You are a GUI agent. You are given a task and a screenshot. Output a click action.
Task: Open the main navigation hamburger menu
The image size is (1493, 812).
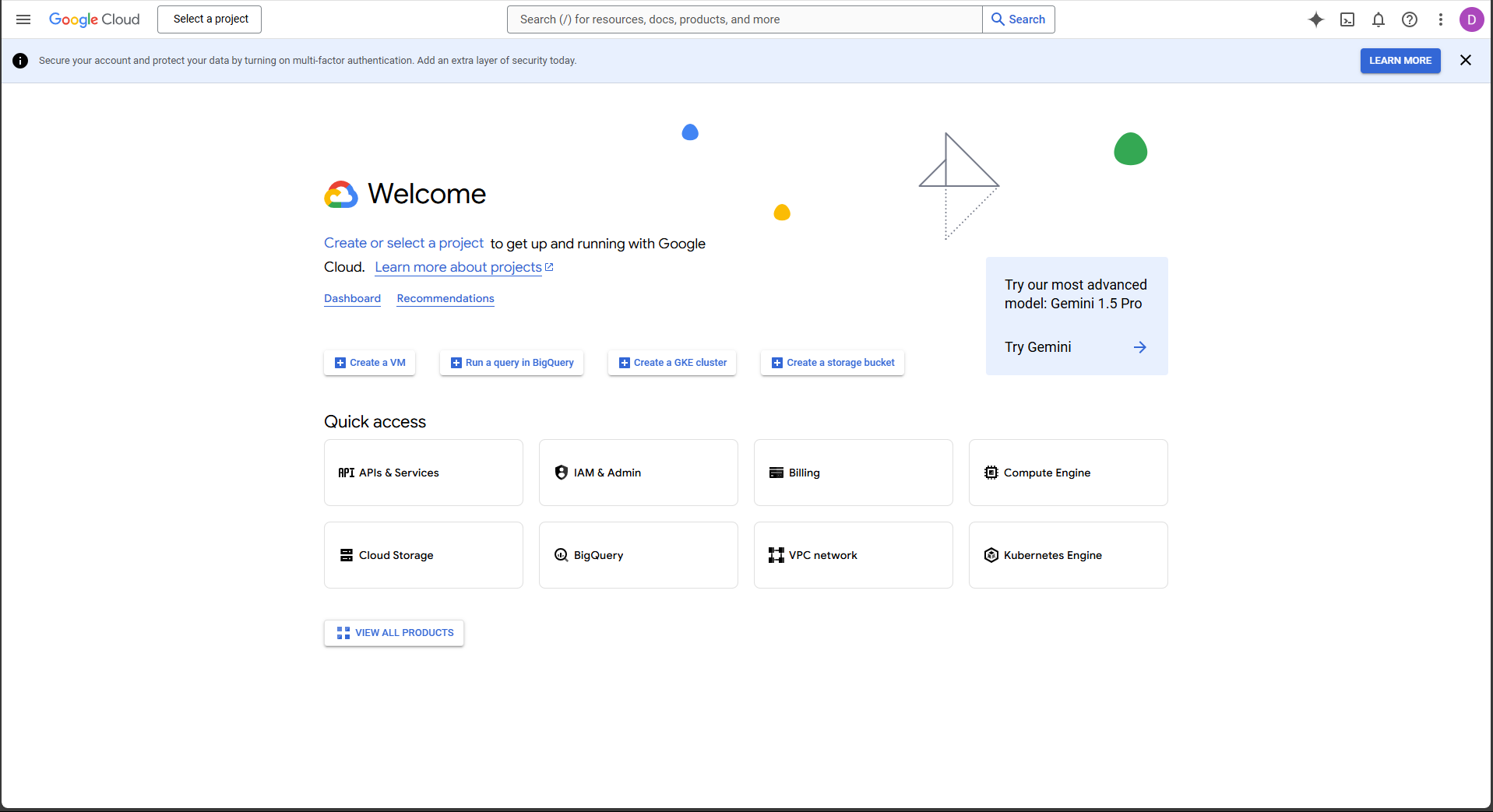point(23,19)
